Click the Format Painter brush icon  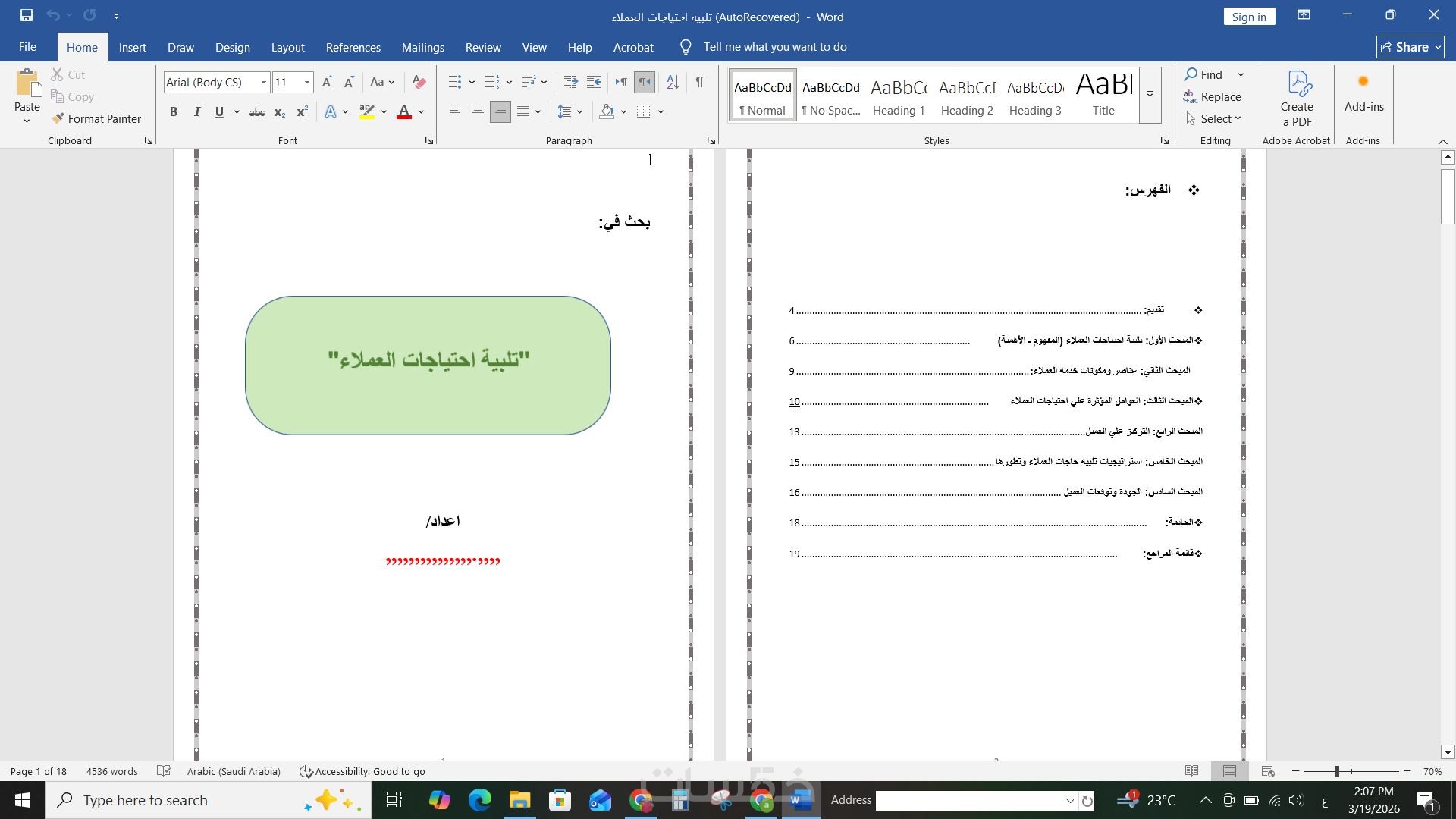pyautogui.click(x=58, y=118)
